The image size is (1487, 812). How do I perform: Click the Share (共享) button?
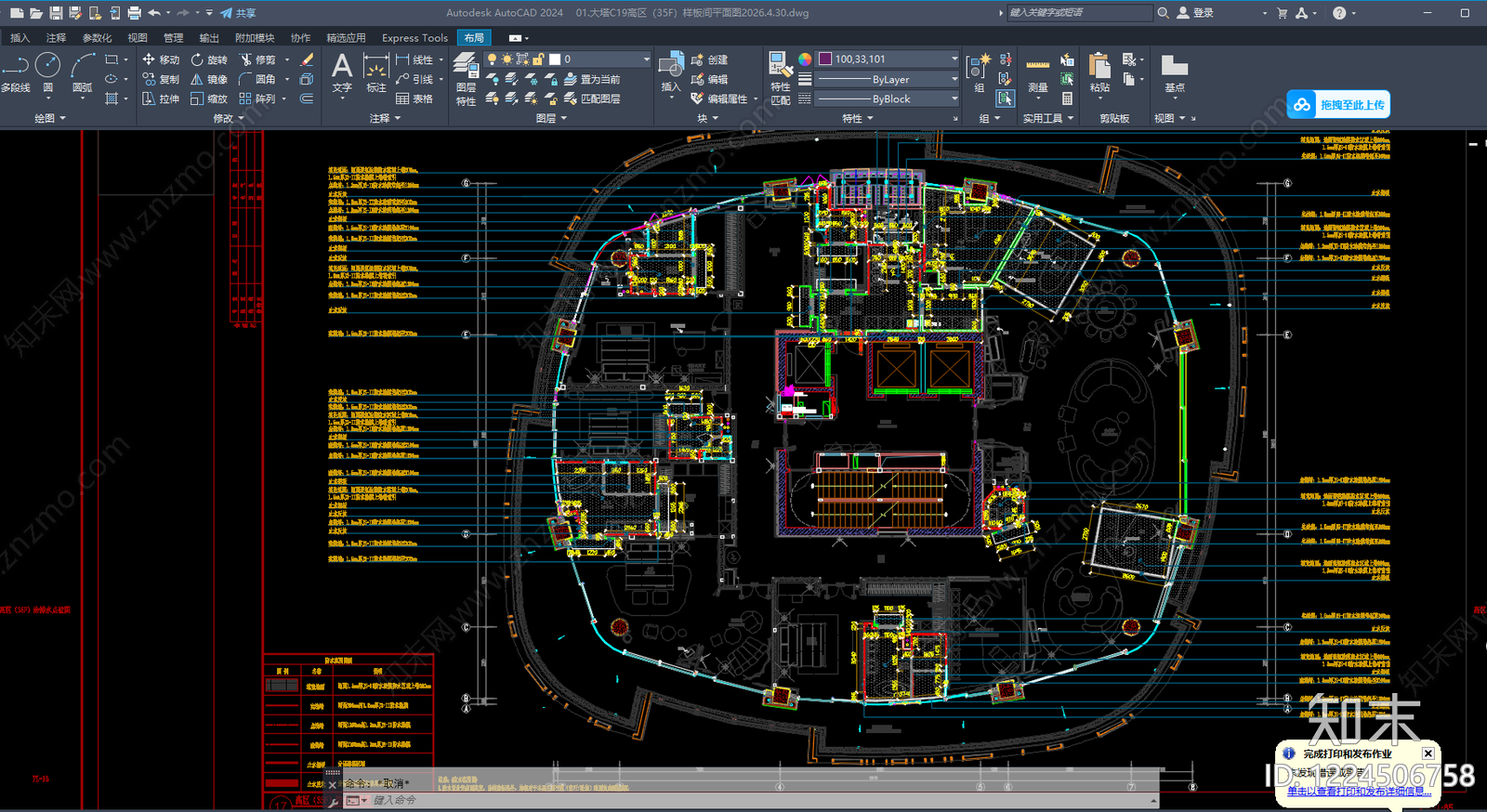[x=238, y=13]
